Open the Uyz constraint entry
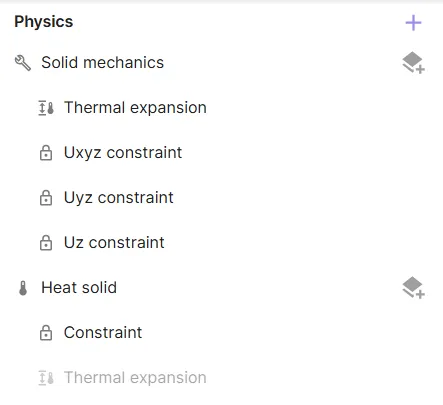This screenshot has height=405, width=443. coord(119,198)
